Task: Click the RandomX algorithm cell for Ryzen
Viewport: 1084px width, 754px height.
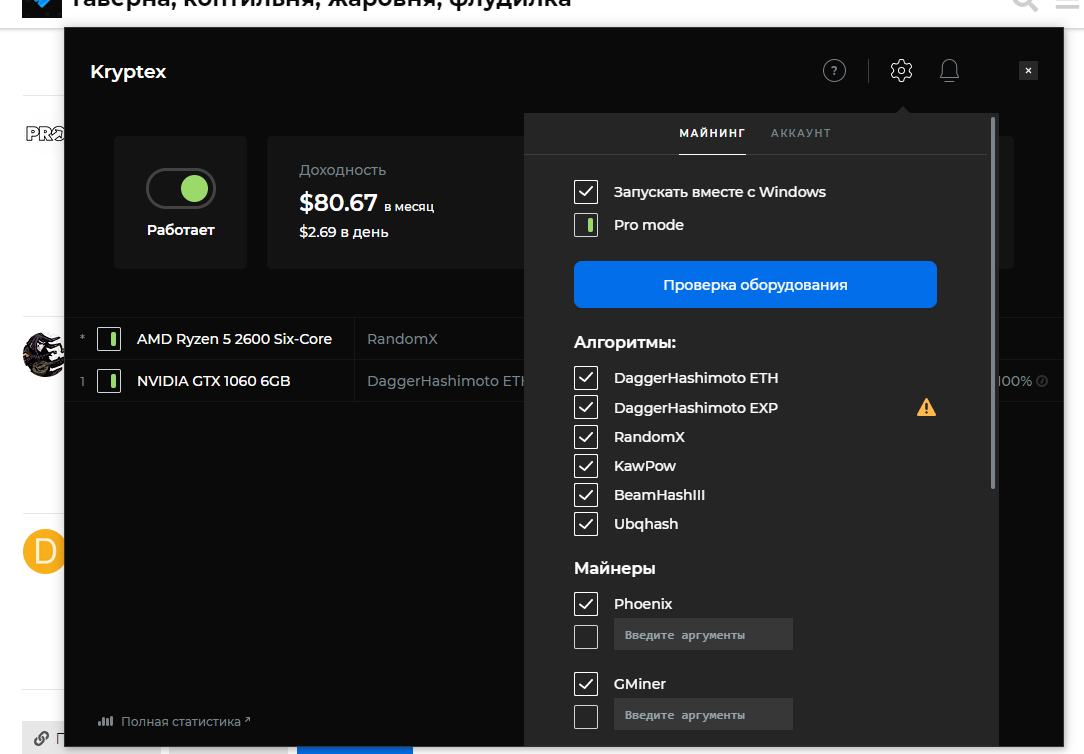Action: (x=402, y=339)
